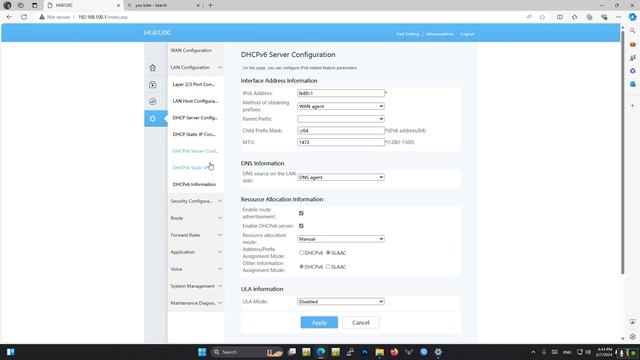Expand Forward Rules menu section

196,235
